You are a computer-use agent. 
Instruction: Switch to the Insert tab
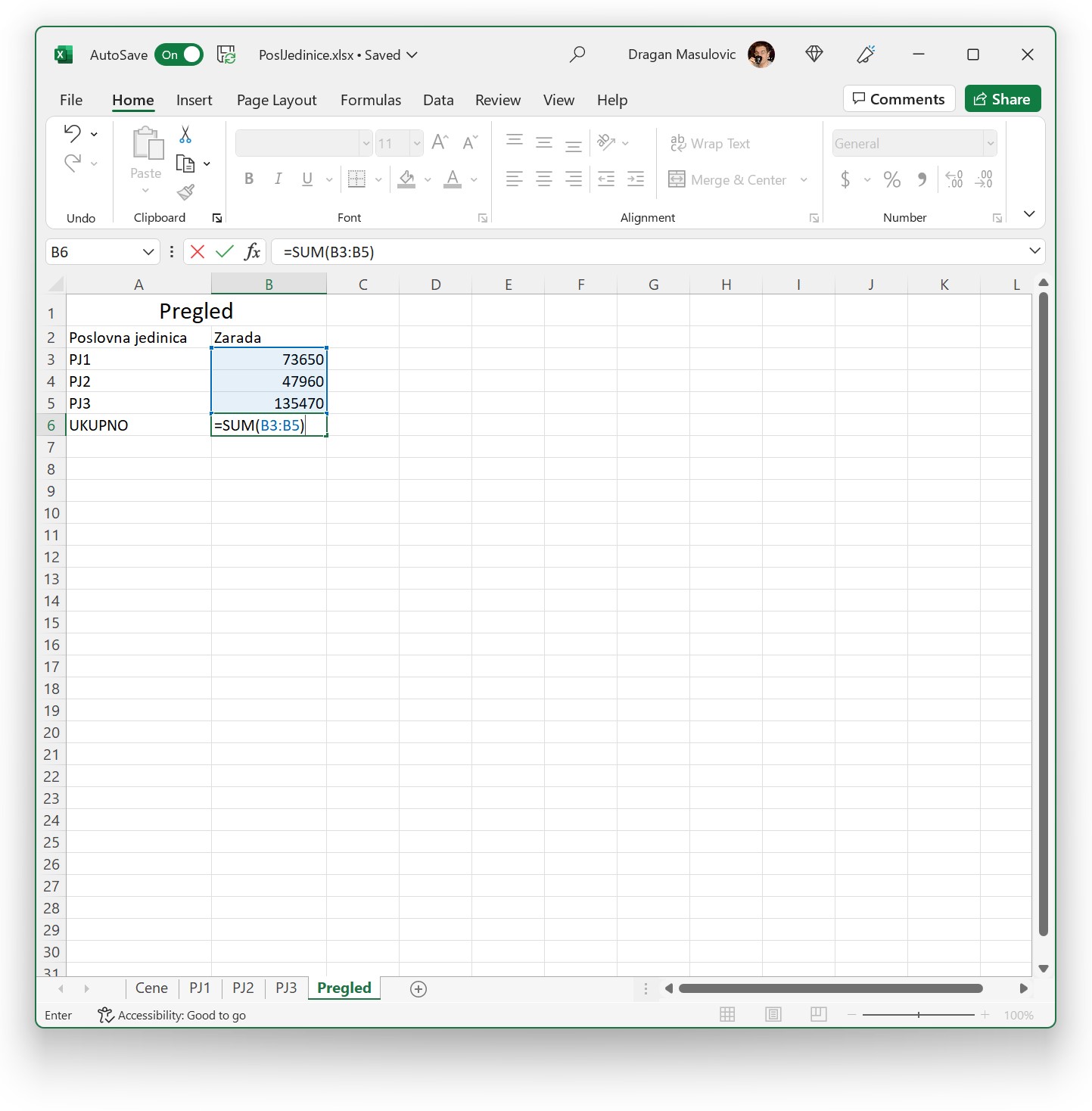pos(194,100)
